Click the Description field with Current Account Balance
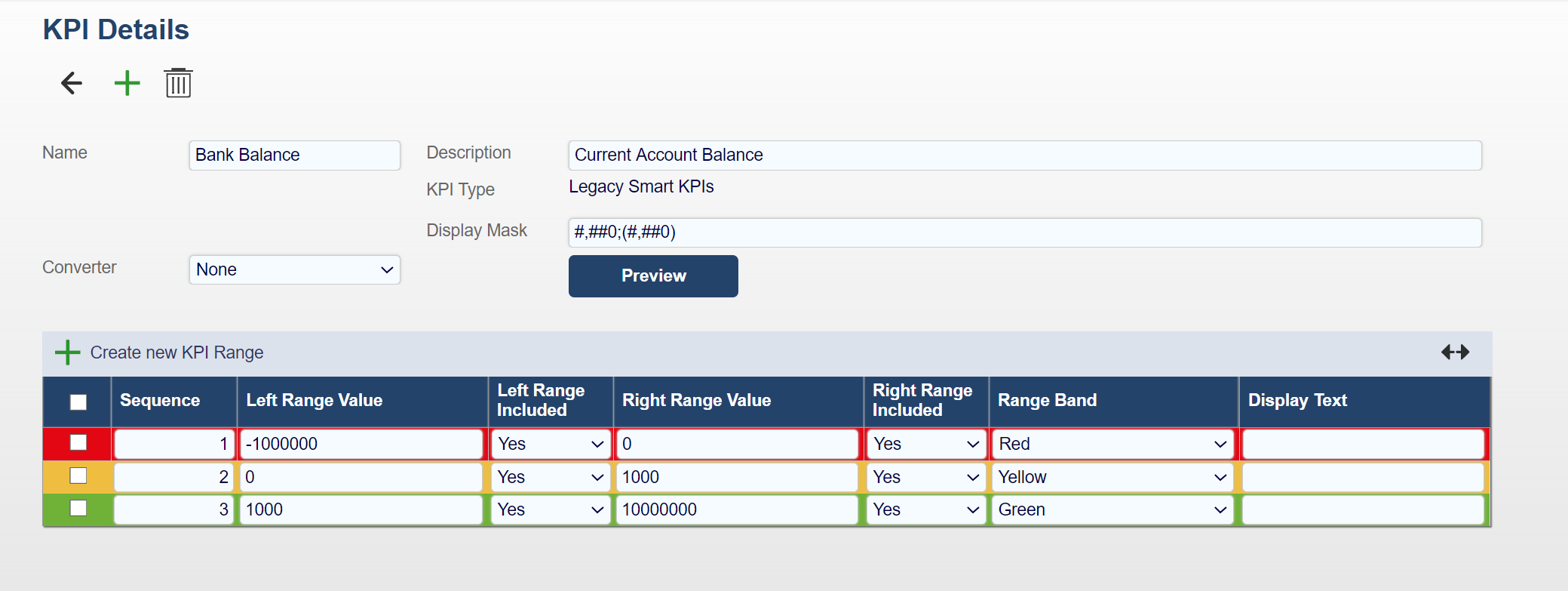1568x591 pixels. (1024, 155)
